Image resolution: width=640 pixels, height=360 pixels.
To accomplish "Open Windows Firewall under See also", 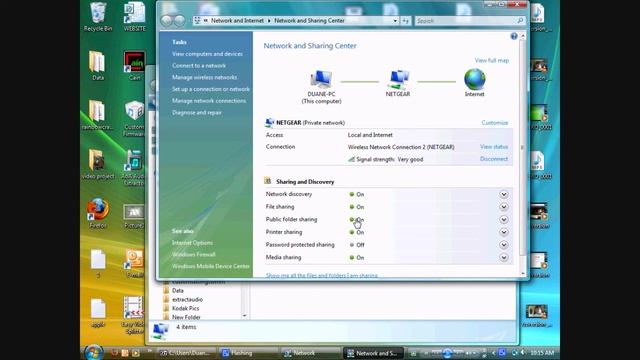I will (x=193, y=254).
